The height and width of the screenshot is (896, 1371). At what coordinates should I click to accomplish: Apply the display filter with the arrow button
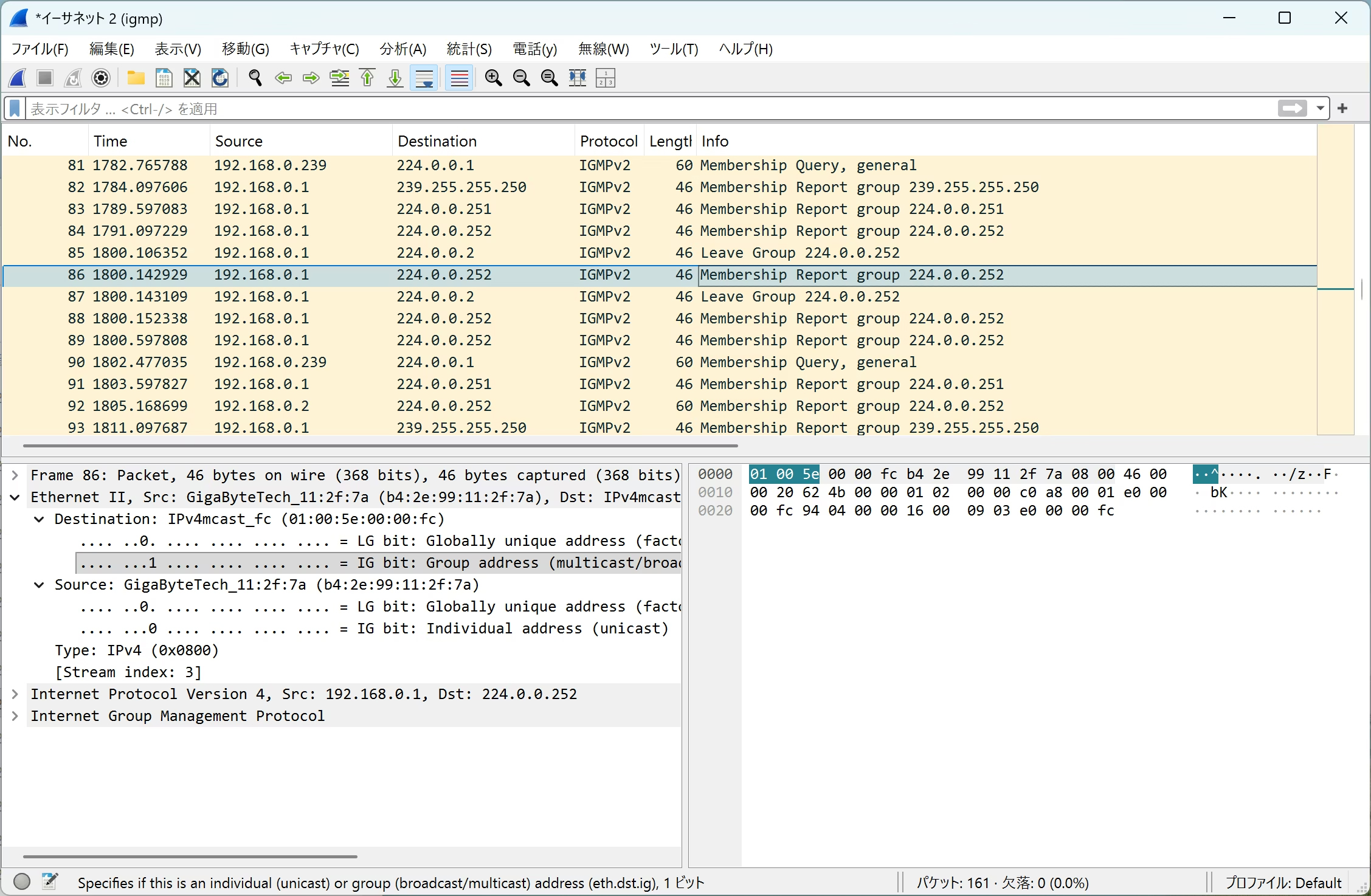pyautogui.click(x=1293, y=108)
